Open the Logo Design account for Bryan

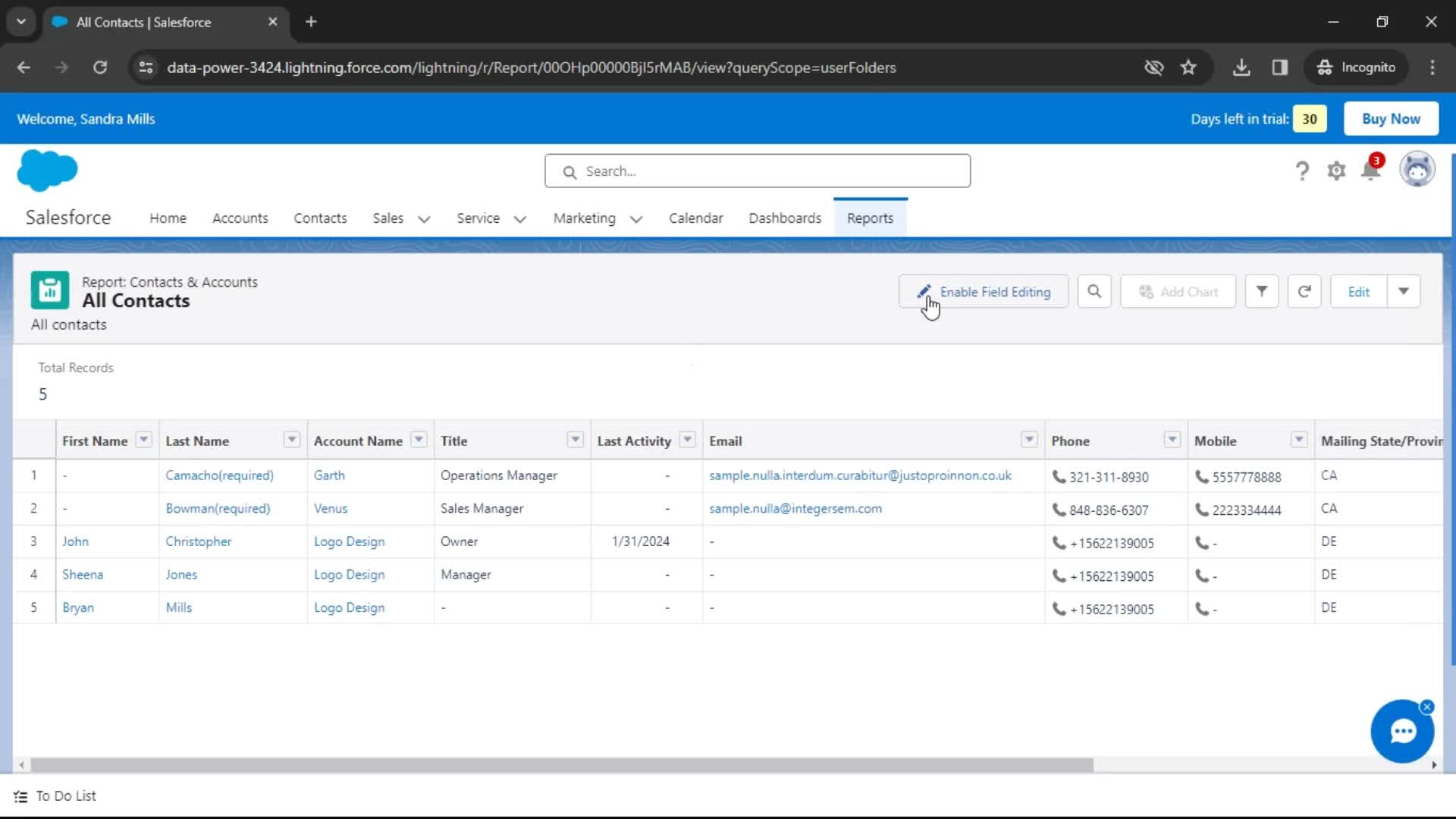pyautogui.click(x=349, y=608)
